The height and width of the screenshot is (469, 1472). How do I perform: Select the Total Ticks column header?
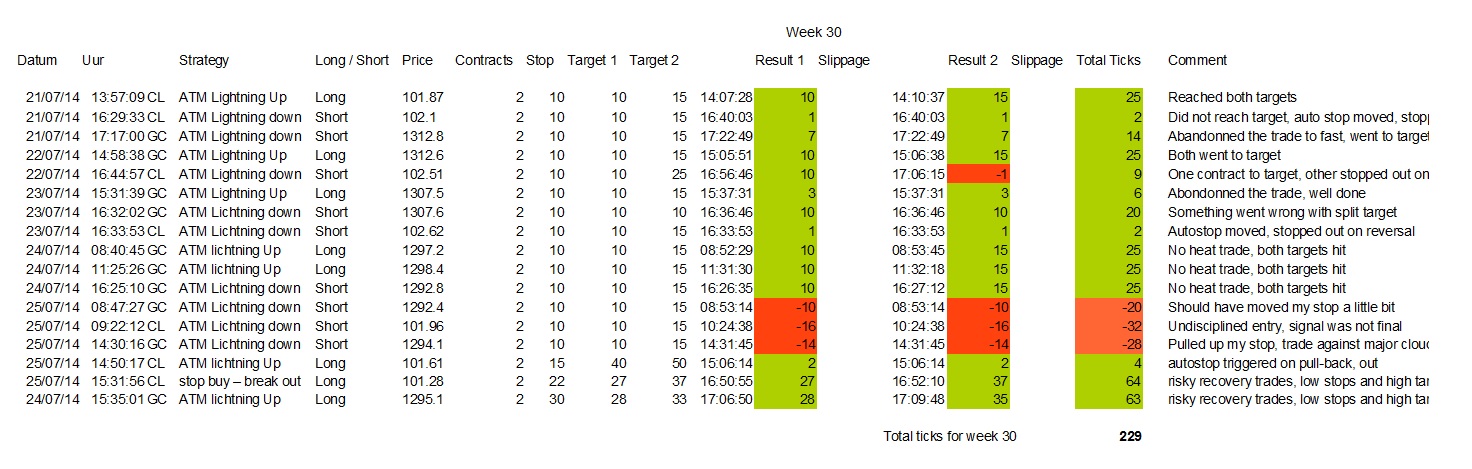pos(1108,60)
